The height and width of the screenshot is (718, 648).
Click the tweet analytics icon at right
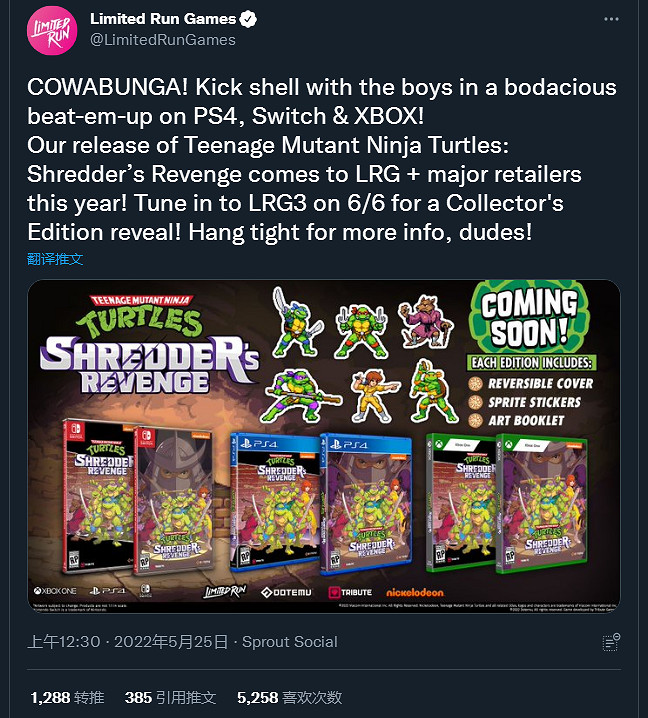point(611,642)
